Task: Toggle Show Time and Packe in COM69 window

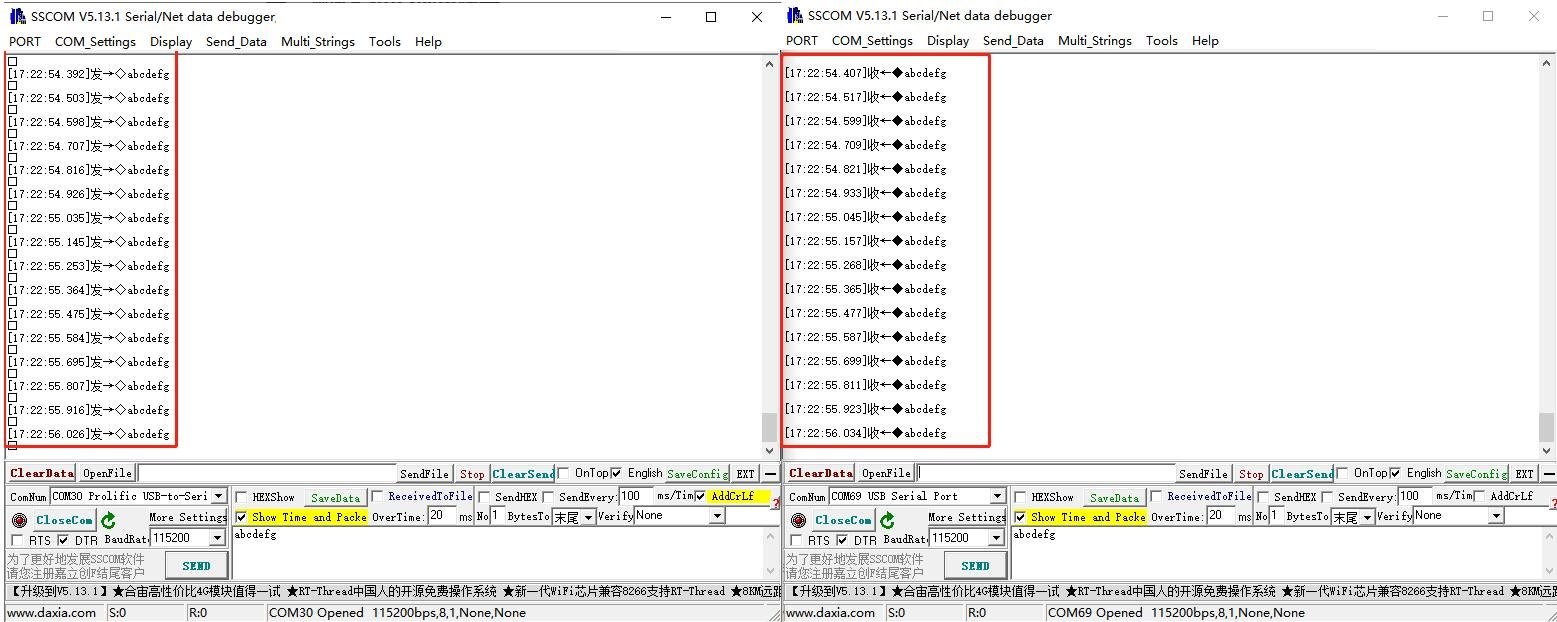Action: coord(1020,517)
